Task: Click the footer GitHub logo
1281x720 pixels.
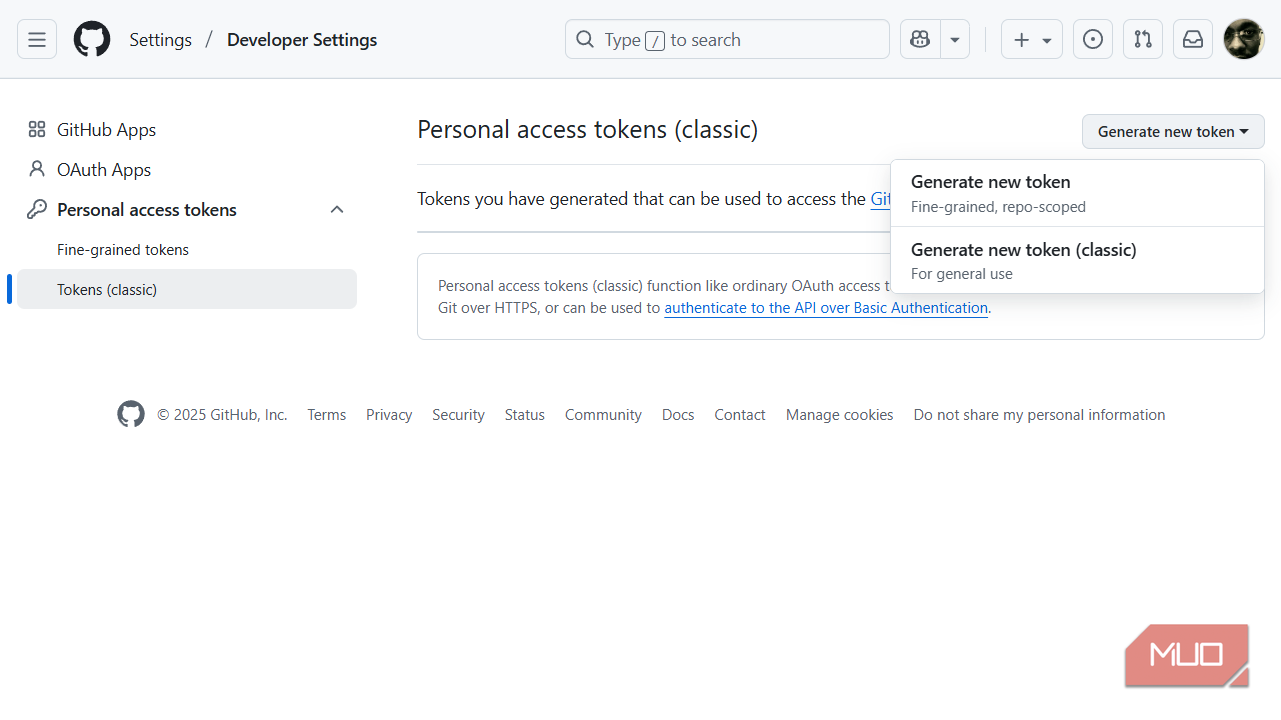Action: pos(131,414)
